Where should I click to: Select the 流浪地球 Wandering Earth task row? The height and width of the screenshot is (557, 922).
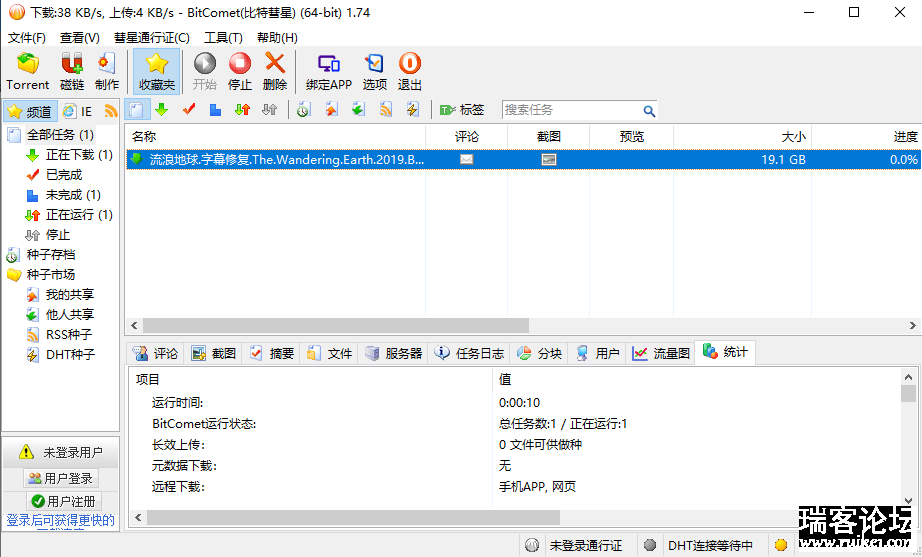click(523, 159)
